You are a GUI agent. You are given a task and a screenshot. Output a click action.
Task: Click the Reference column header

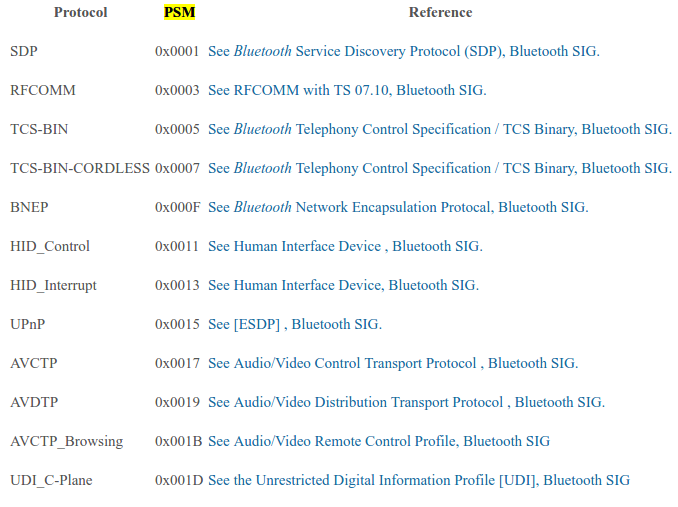(x=440, y=12)
